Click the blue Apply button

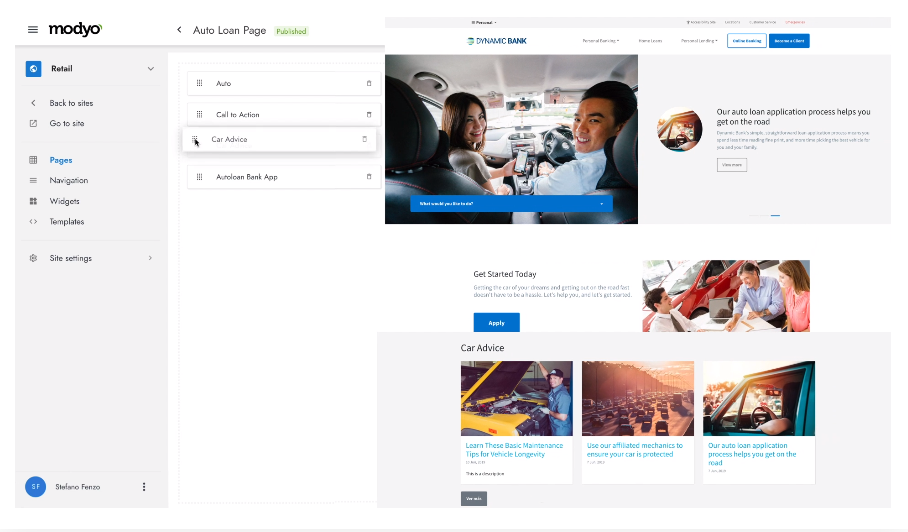[496, 323]
